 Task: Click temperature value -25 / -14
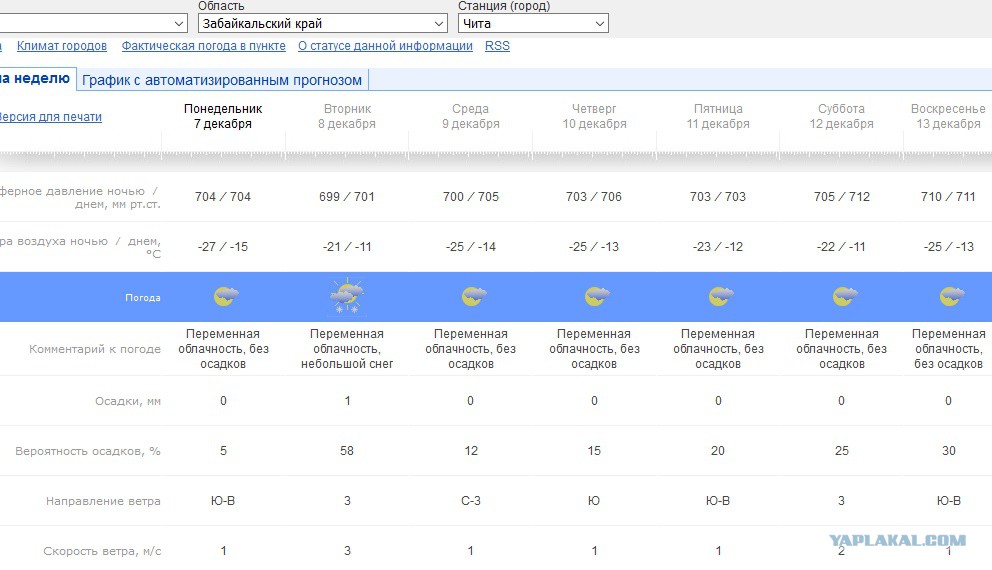click(x=471, y=247)
